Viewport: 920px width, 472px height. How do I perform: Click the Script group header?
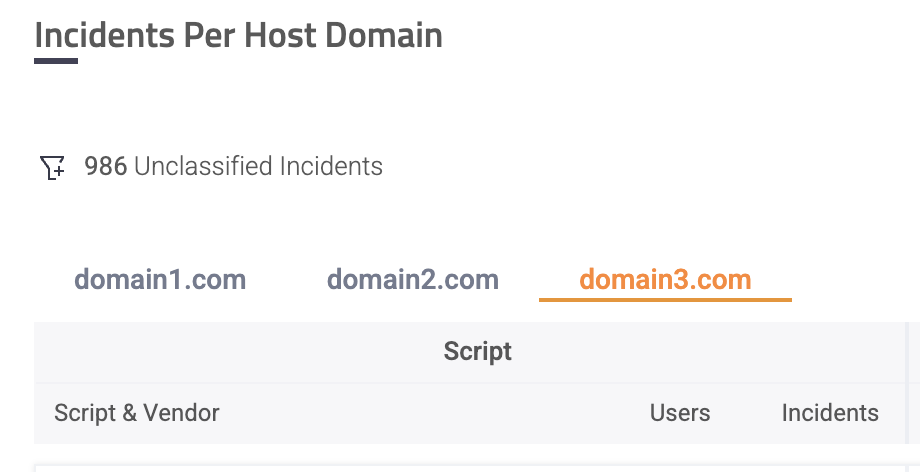pos(477,352)
